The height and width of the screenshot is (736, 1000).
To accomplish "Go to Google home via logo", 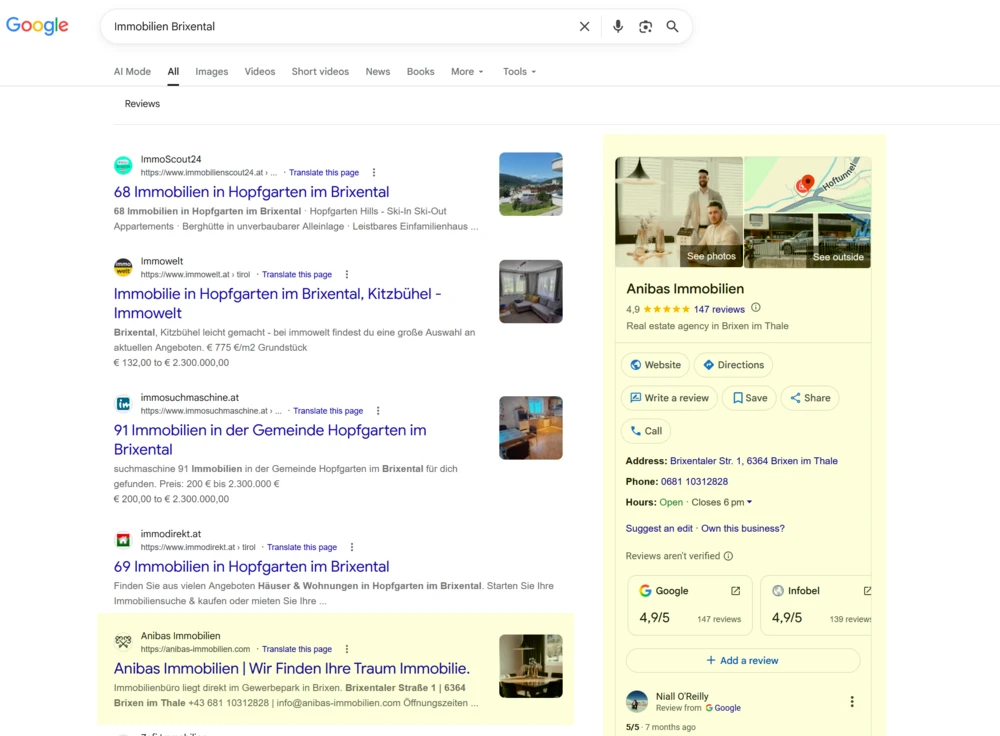I will [37, 26].
